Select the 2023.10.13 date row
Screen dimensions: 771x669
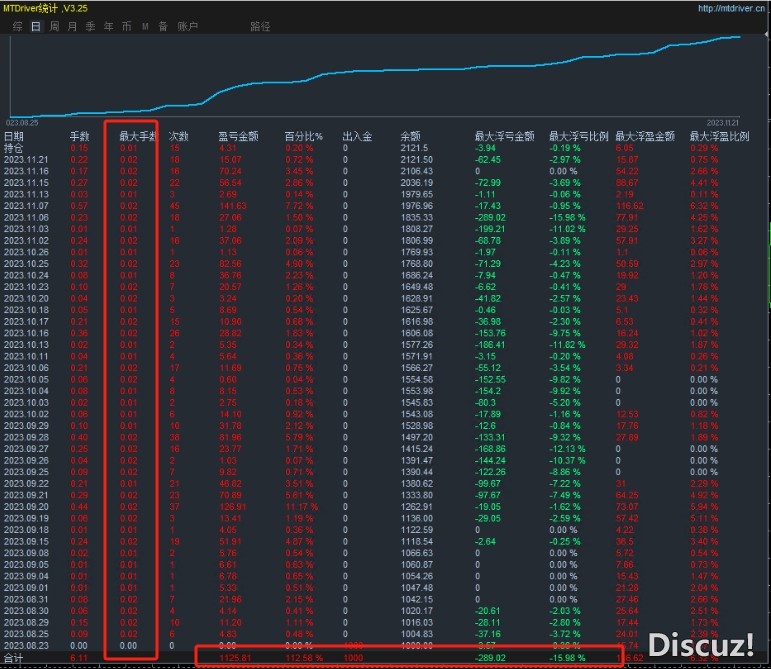click(26, 343)
